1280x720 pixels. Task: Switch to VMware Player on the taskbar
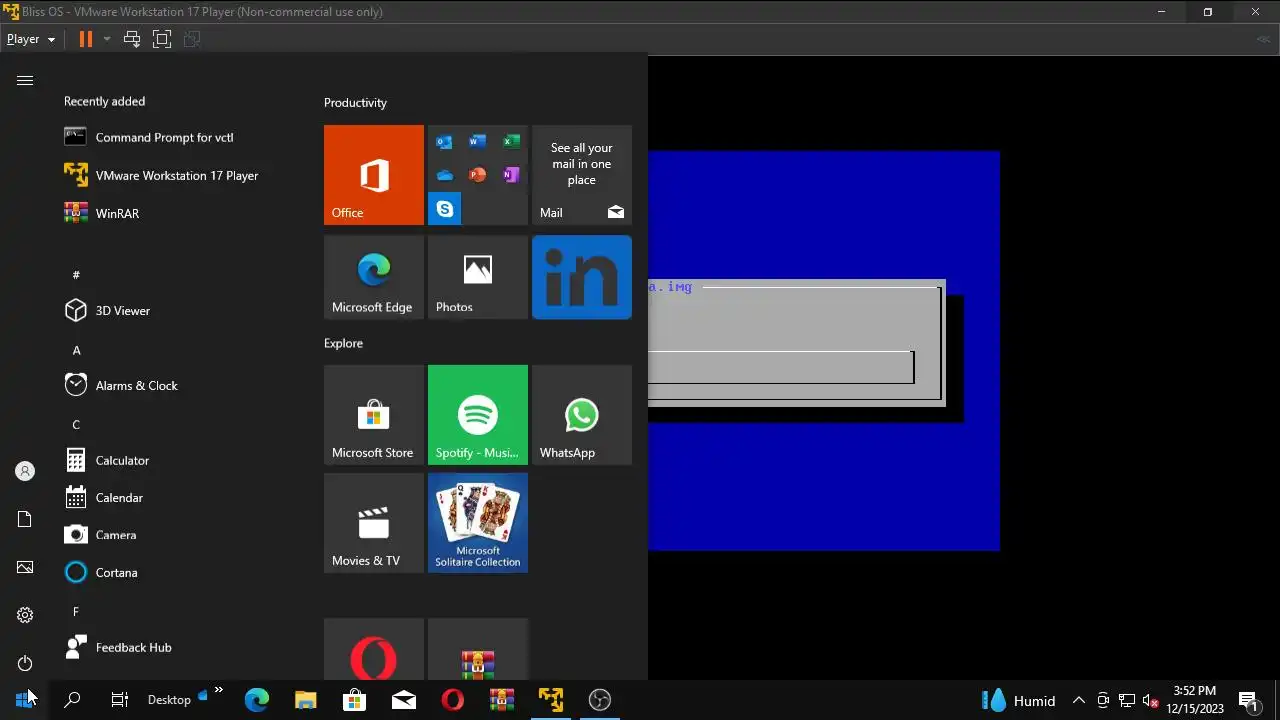pyautogui.click(x=551, y=700)
